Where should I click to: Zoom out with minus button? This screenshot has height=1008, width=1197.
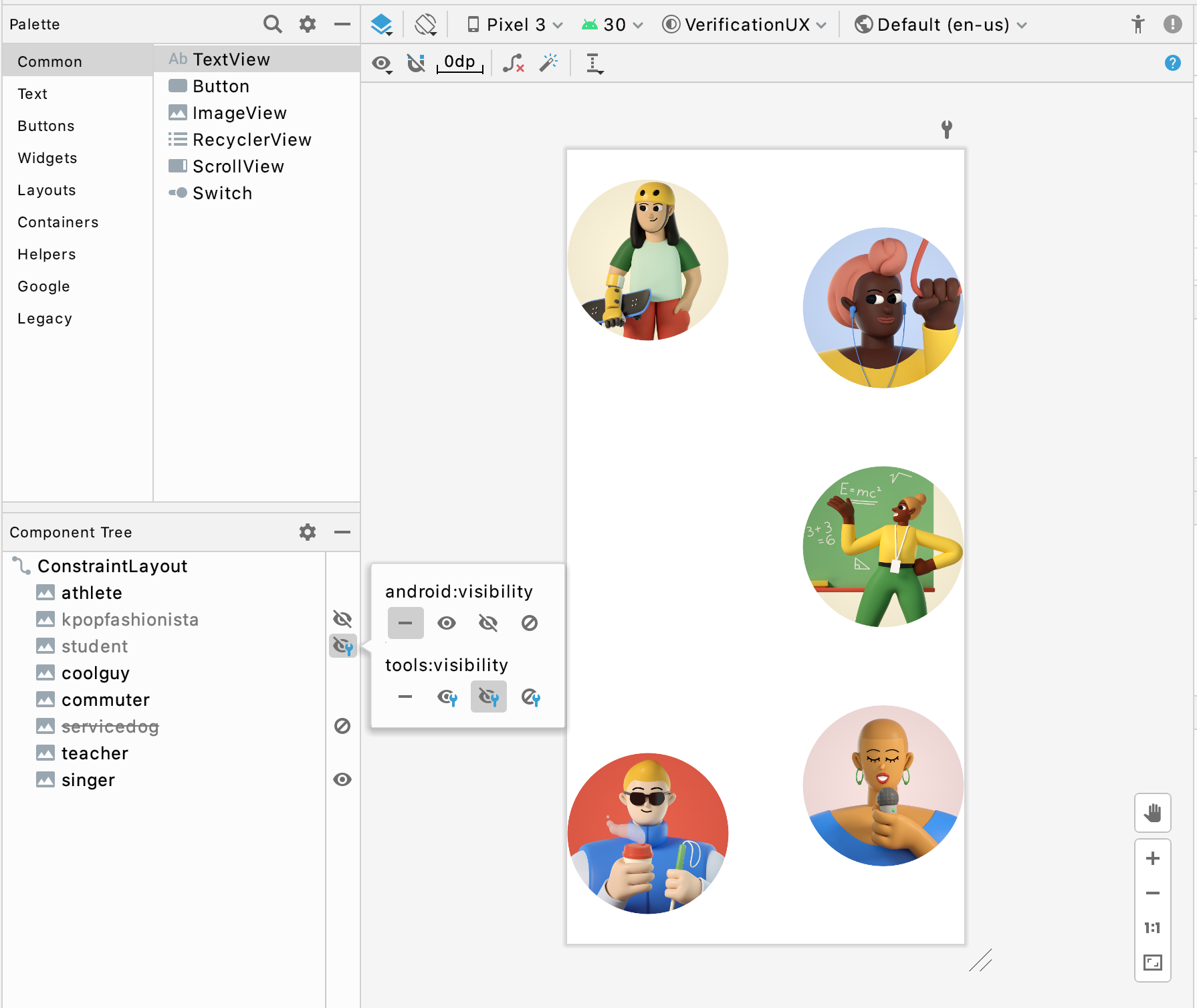pyautogui.click(x=1153, y=893)
